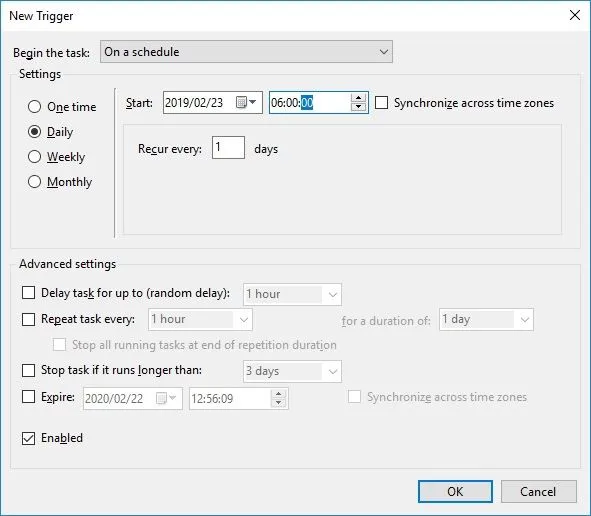The width and height of the screenshot is (591, 516).
Task: Open the duration of 1 day dropdown
Action: click(x=486, y=319)
